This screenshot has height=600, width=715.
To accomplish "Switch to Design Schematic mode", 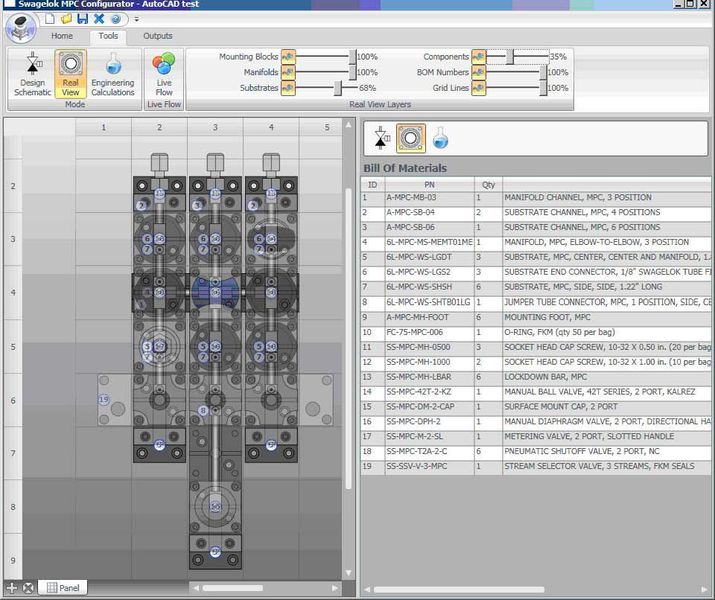I will [32, 74].
